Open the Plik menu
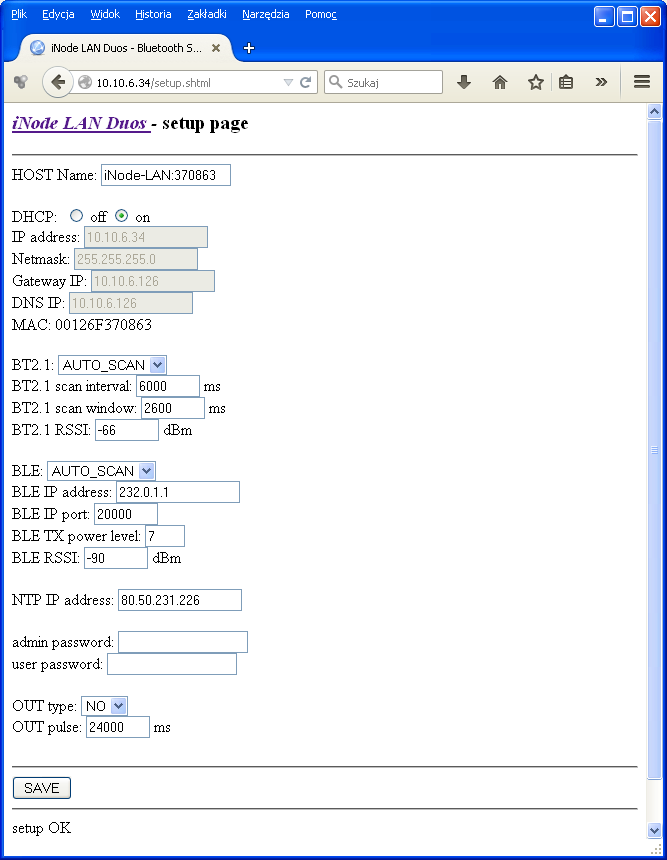 (x=19, y=14)
